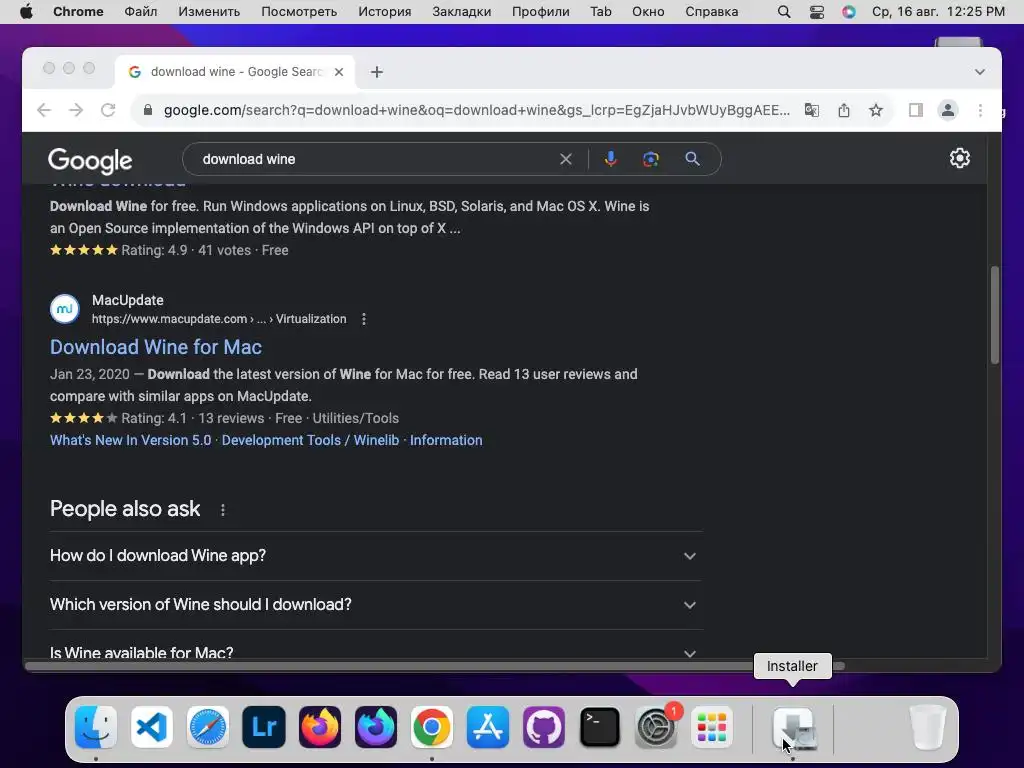Open Chrome three-dot menu
The width and height of the screenshot is (1024, 768).
tap(980, 110)
